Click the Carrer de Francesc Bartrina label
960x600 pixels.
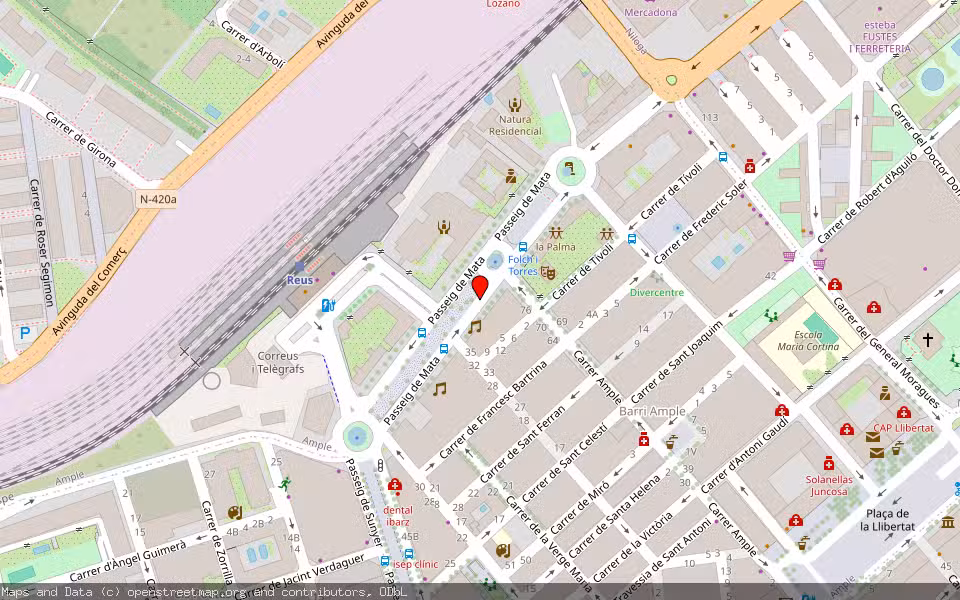(x=493, y=409)
